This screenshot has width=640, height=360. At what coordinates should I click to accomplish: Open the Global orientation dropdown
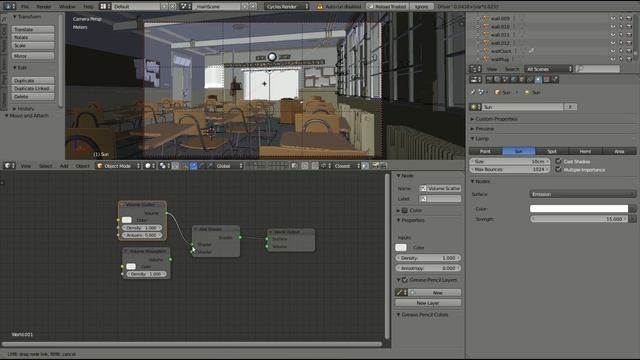[x=229, y=166]
